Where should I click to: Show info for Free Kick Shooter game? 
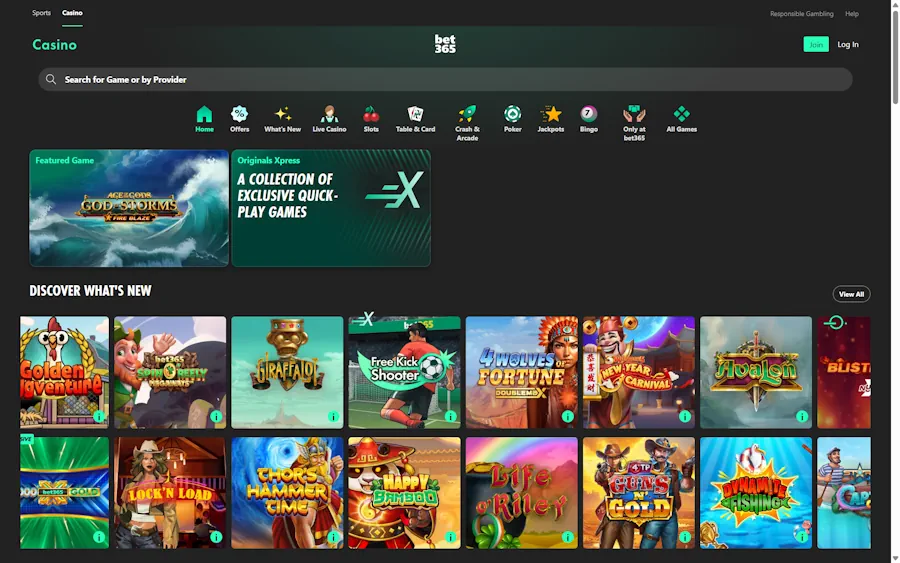451,416
